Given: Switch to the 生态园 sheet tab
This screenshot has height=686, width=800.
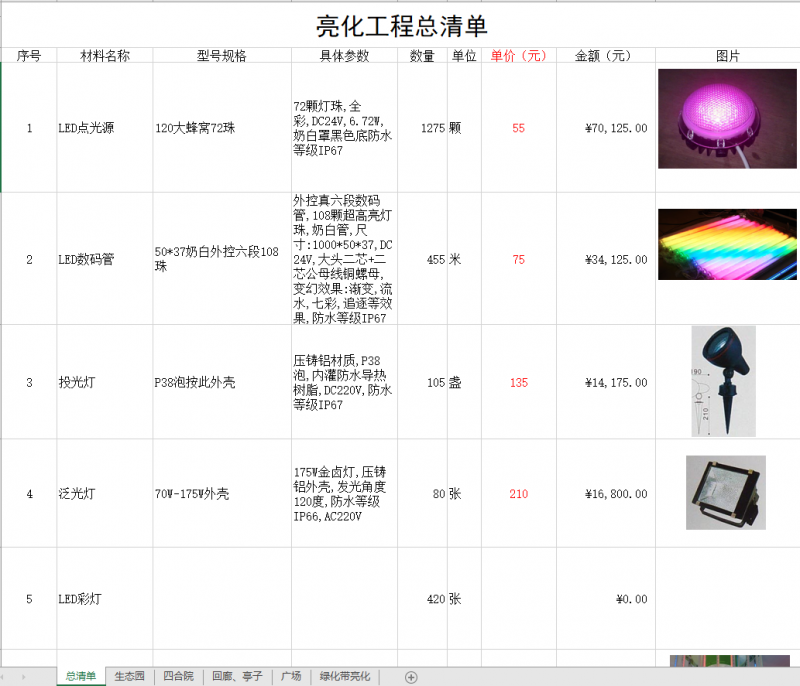Looking at the screenshot, I should point(129,677).
